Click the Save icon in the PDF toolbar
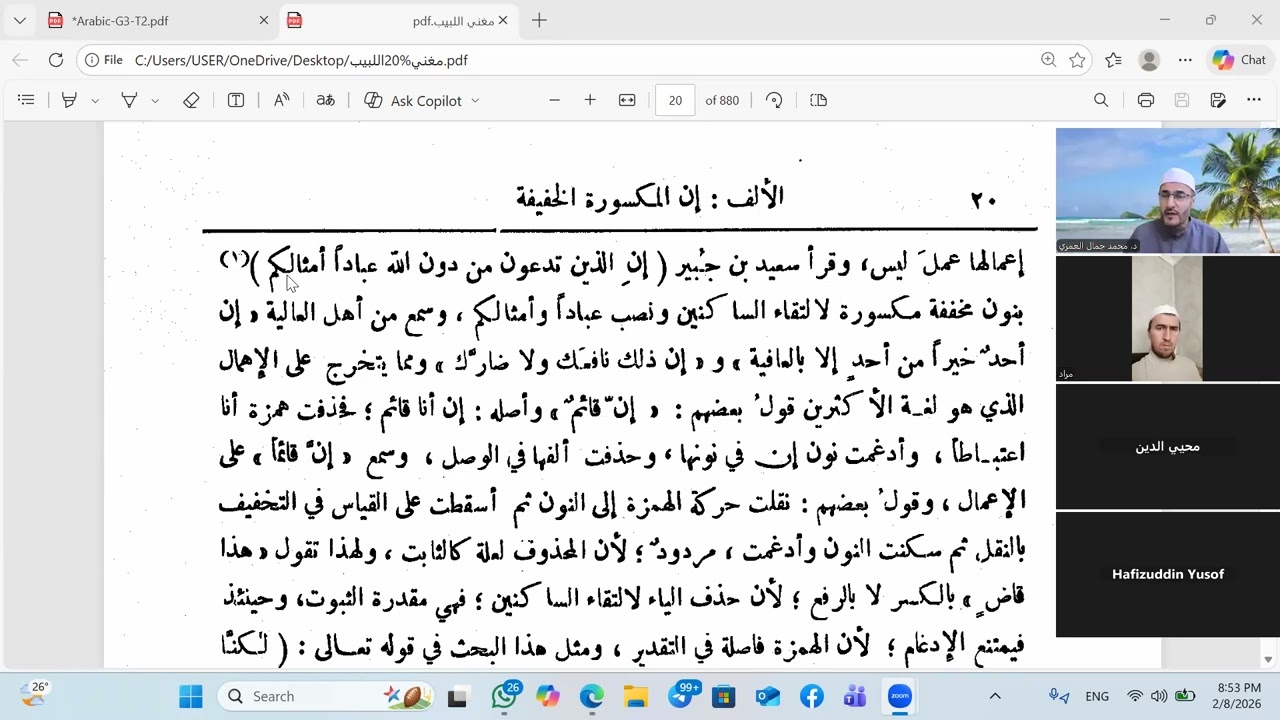The image size is (1280, 720). tap(1182, 100)
